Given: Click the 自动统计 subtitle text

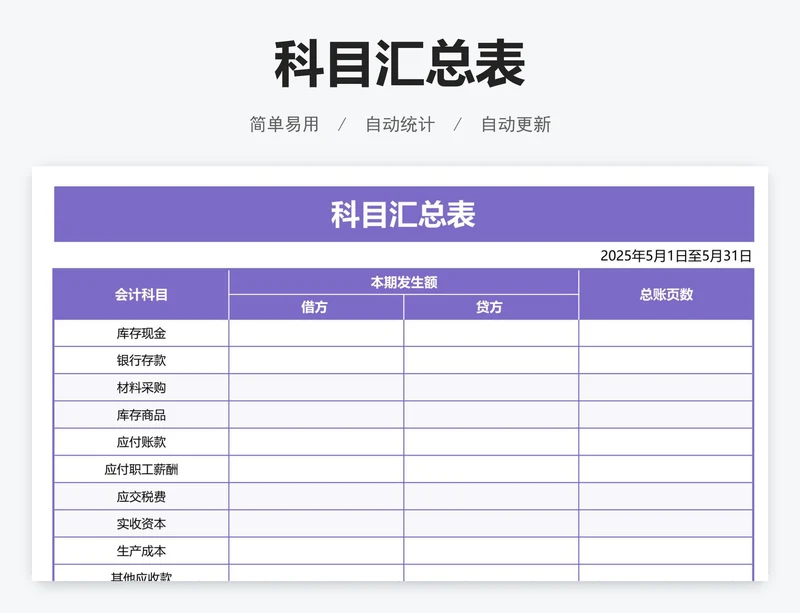Looking at the screenshot, I should click(x=400, y=125).
